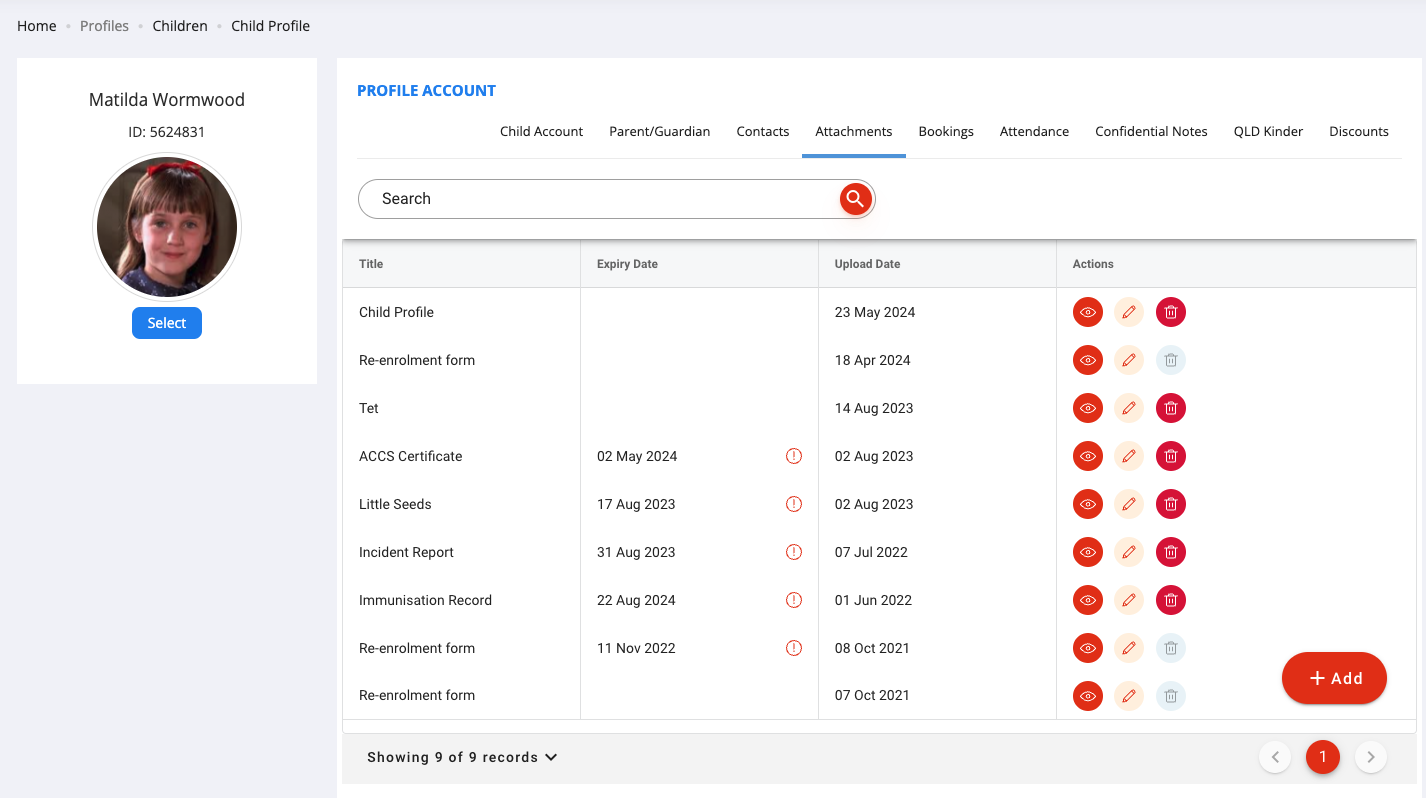Click the ACCS Certificate expiry warning icon
The height and width of the screenshot is (798, 1426).
[794, 456]
